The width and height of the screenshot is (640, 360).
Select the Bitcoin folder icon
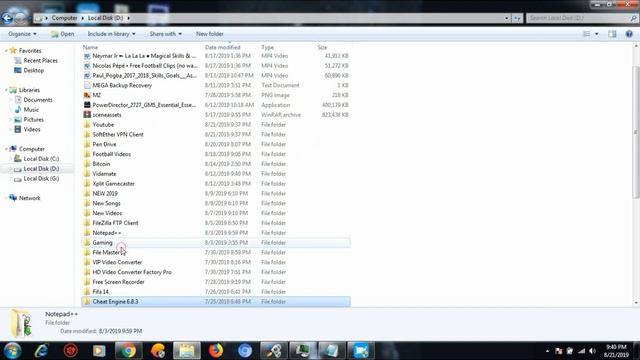(x=87, y=164)
